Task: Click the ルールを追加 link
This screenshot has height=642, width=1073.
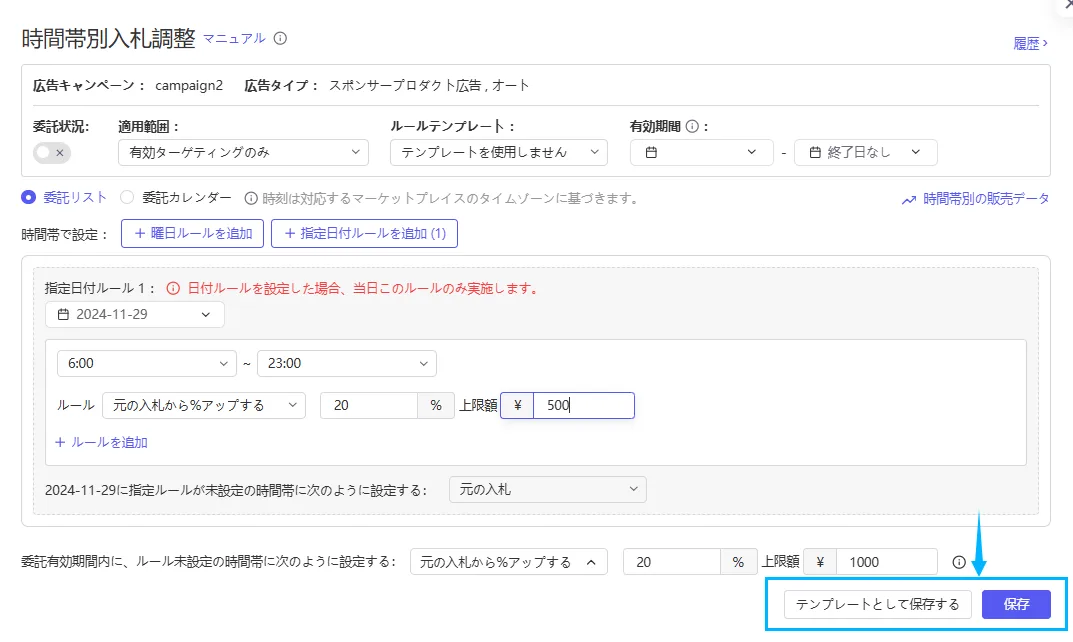Action: pos(101,443)
